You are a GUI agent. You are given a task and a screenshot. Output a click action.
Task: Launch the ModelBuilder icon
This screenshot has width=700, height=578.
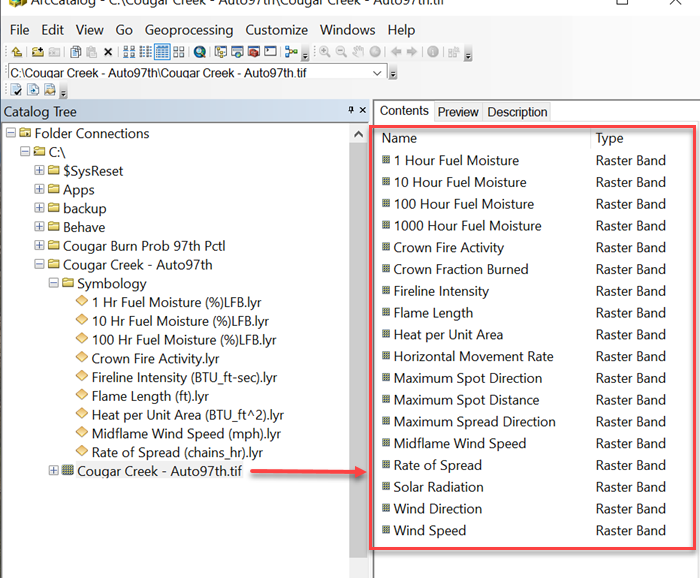(x=291, y=52)
